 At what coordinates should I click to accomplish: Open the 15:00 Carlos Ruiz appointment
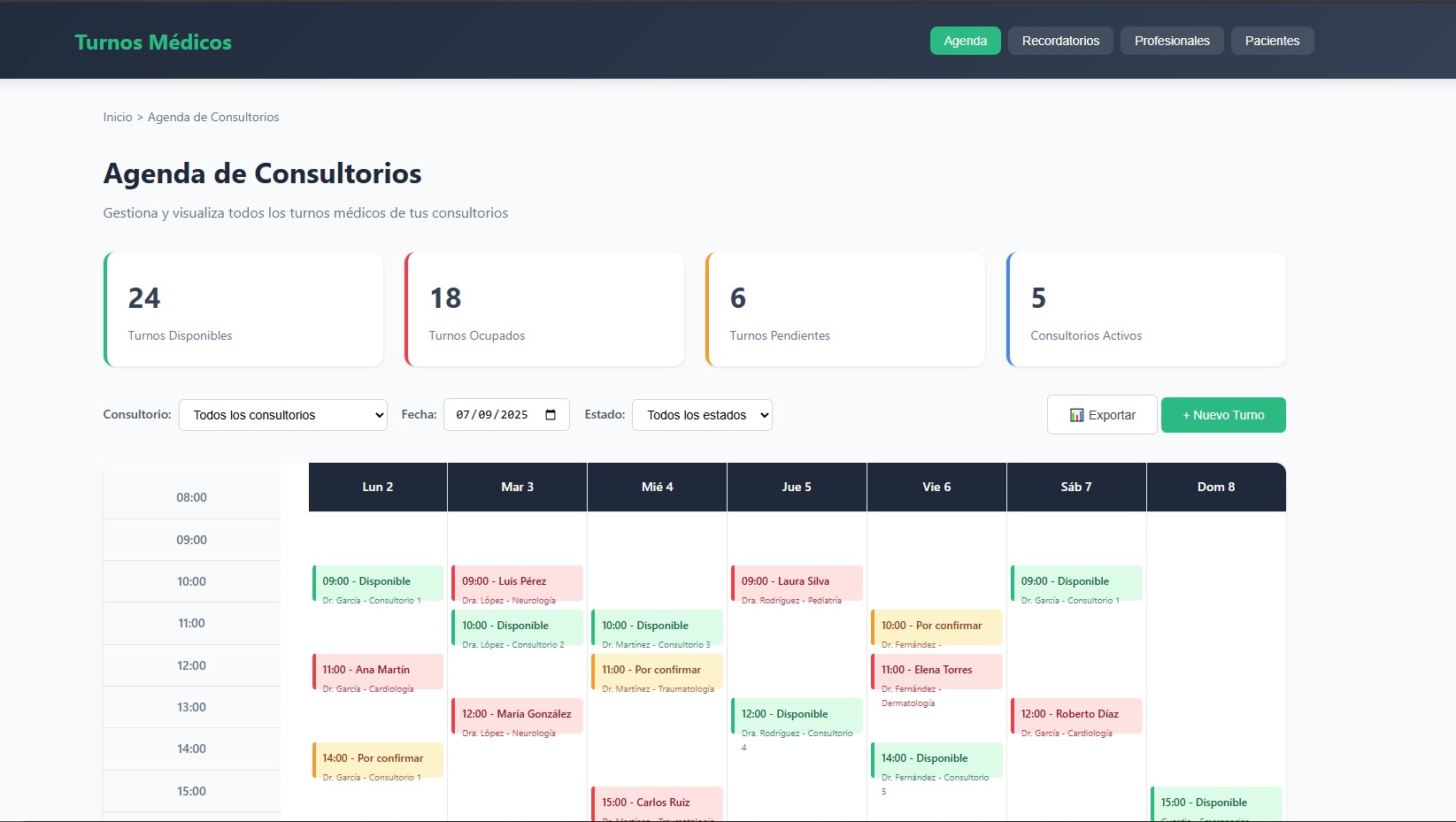point(658,803)
